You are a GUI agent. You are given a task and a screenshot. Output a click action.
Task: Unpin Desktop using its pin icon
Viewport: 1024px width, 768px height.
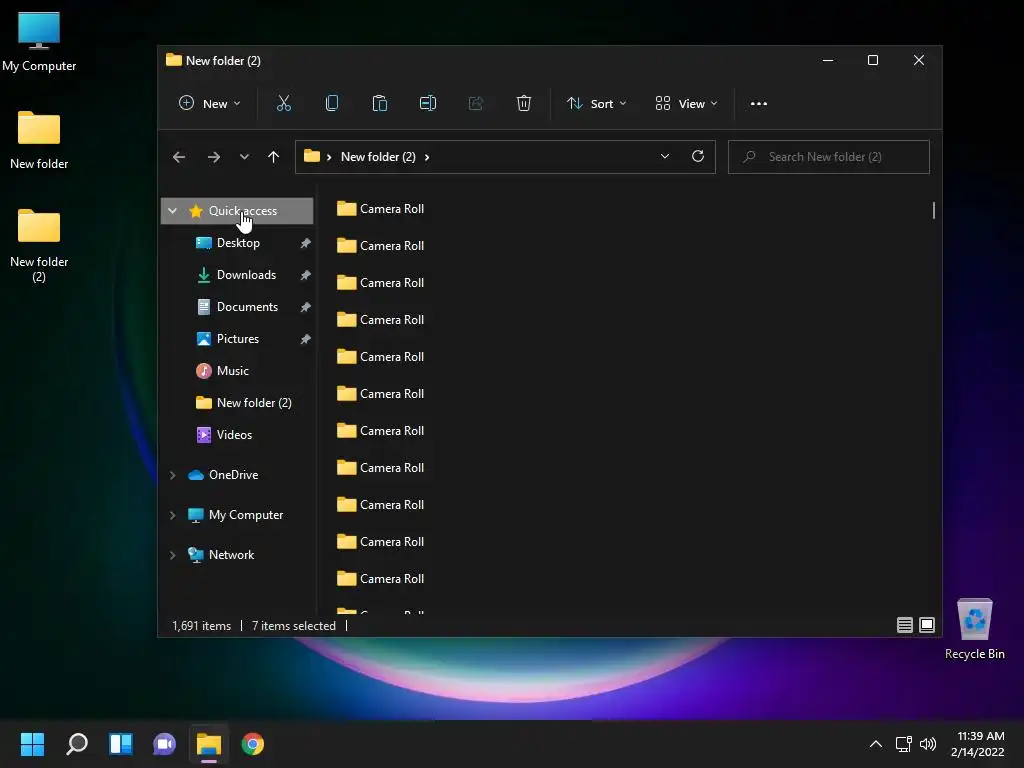[x=305, y=243]
